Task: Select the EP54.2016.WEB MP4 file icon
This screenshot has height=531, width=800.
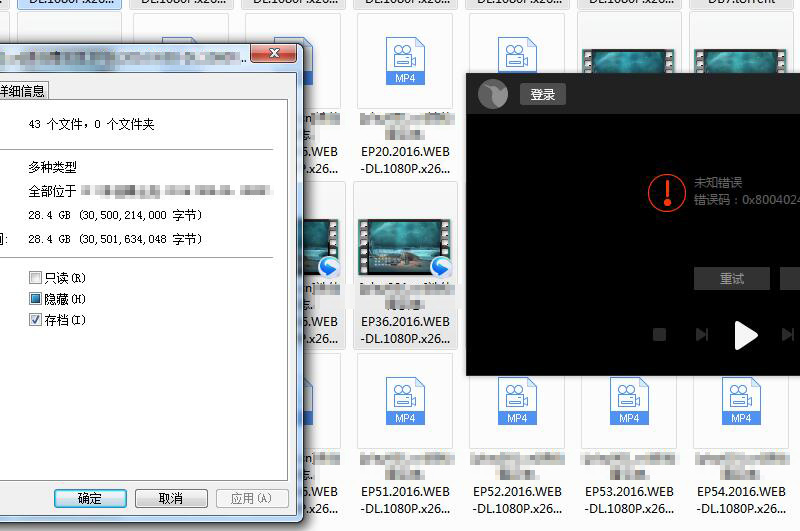Action: [741, 401]
